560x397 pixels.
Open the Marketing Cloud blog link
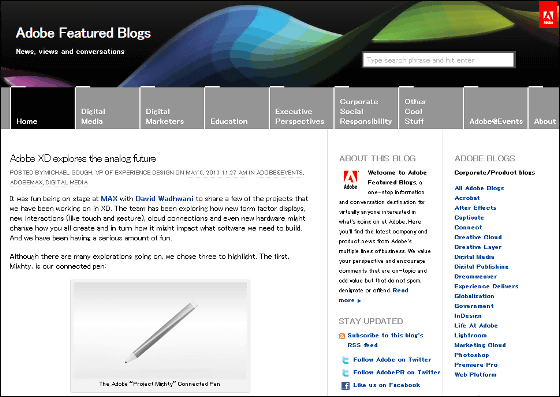pos(480,345)
